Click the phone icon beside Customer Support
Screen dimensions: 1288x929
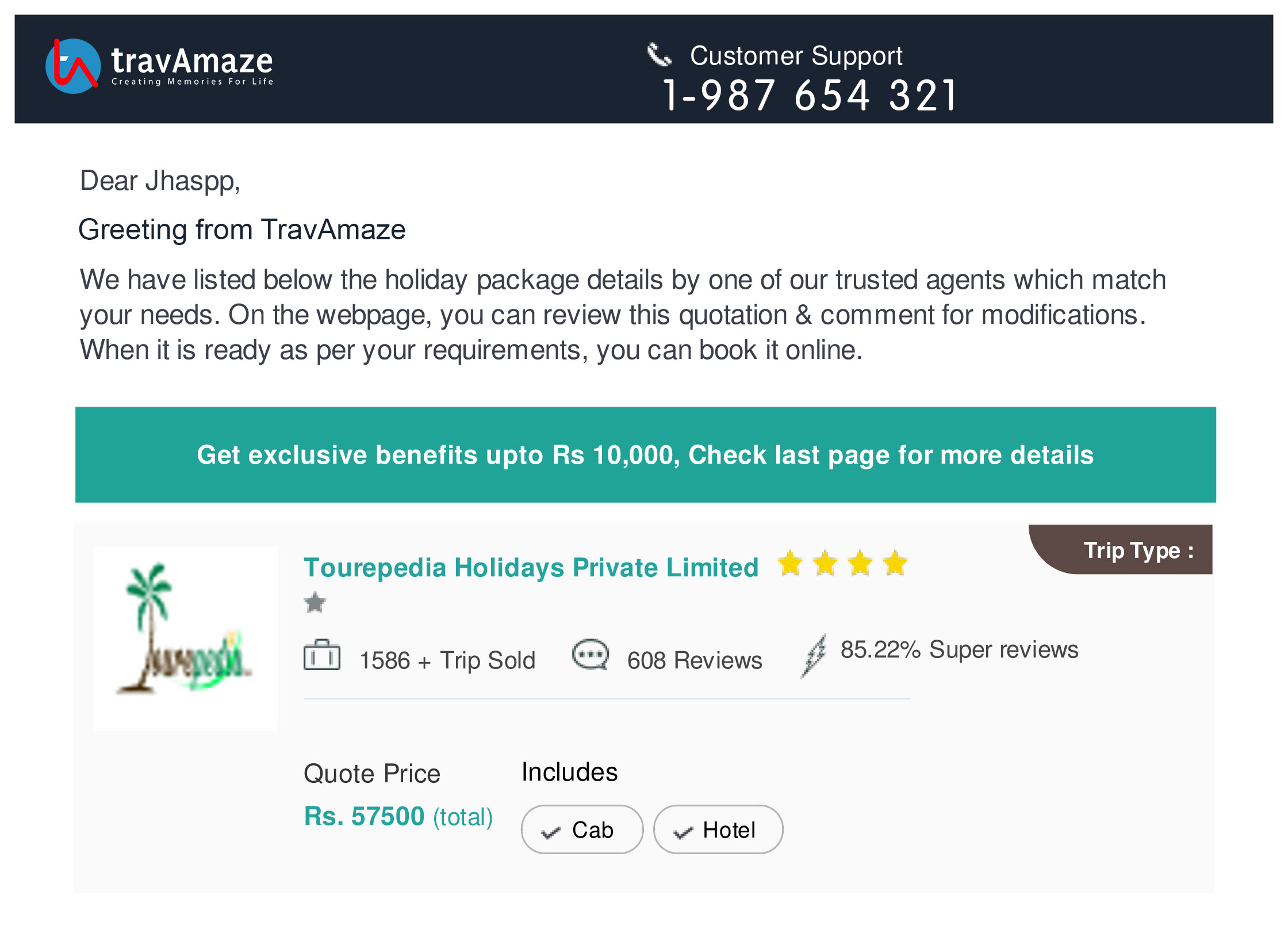(659, 56)
